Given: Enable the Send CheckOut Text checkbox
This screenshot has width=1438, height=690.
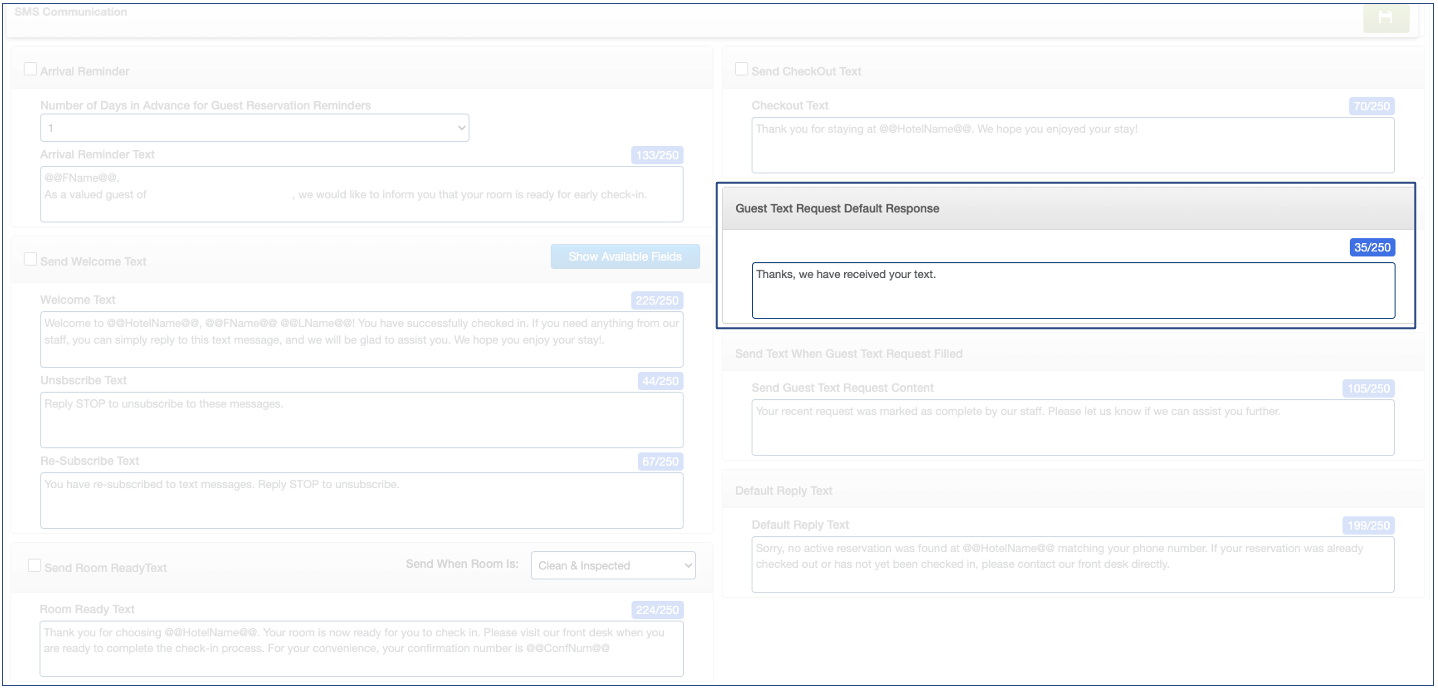Looking at the screenshot, I should 741,70.
